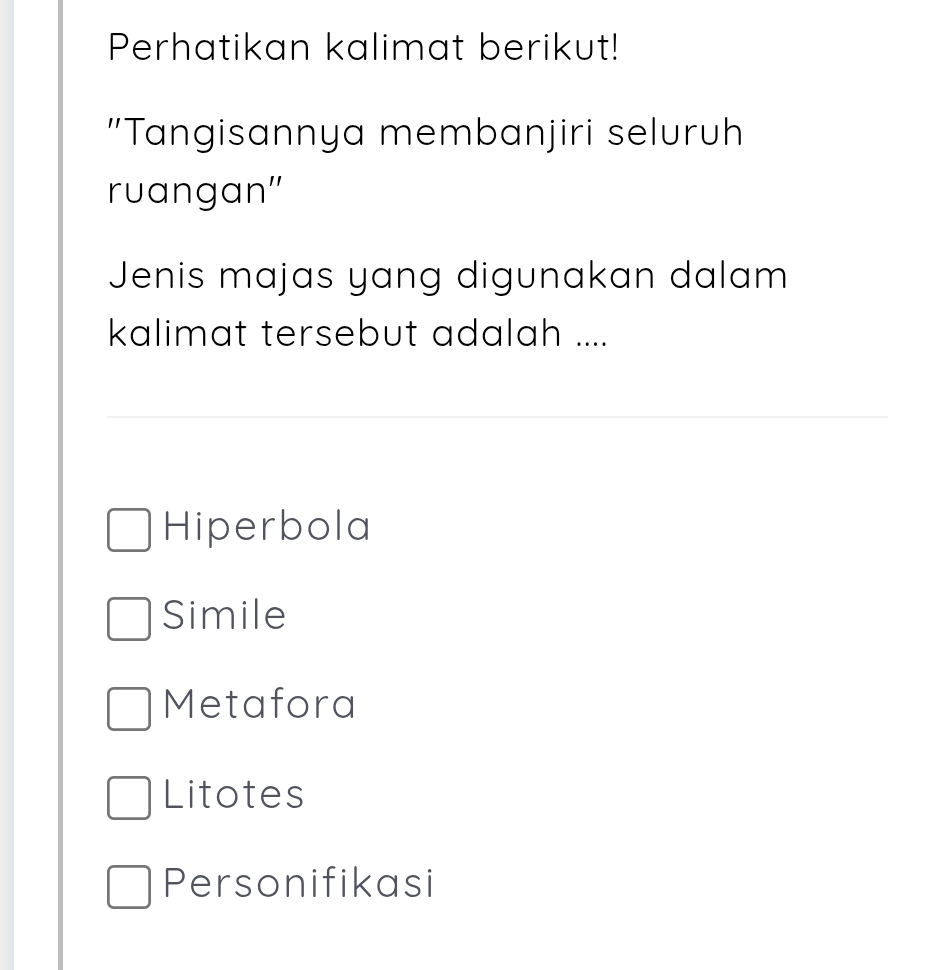Click the Hiperbola answer label
Viewport: 925px width, 970px height.
tap(267, 527)
